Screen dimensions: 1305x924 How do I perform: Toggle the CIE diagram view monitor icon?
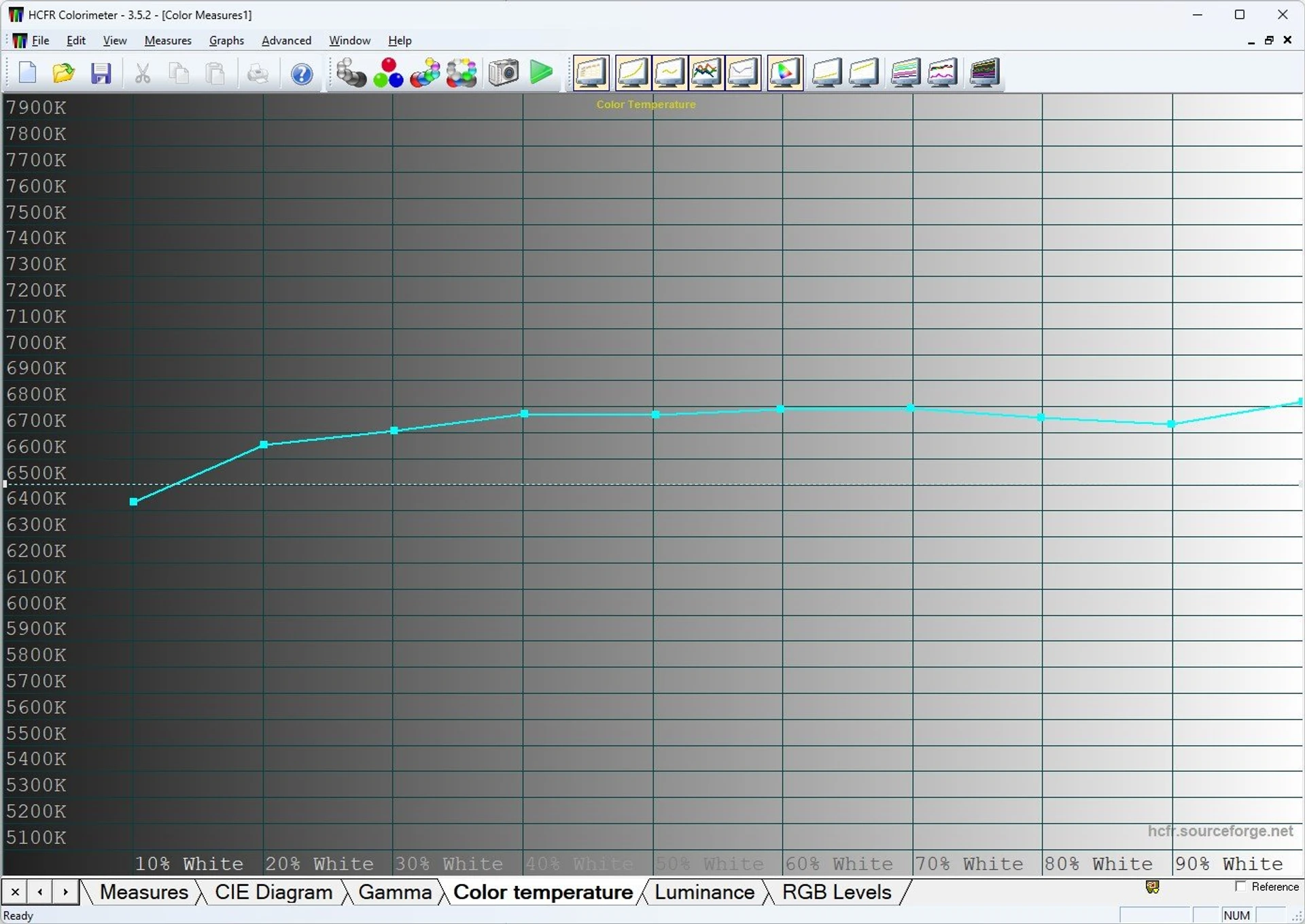click(785, 73)
